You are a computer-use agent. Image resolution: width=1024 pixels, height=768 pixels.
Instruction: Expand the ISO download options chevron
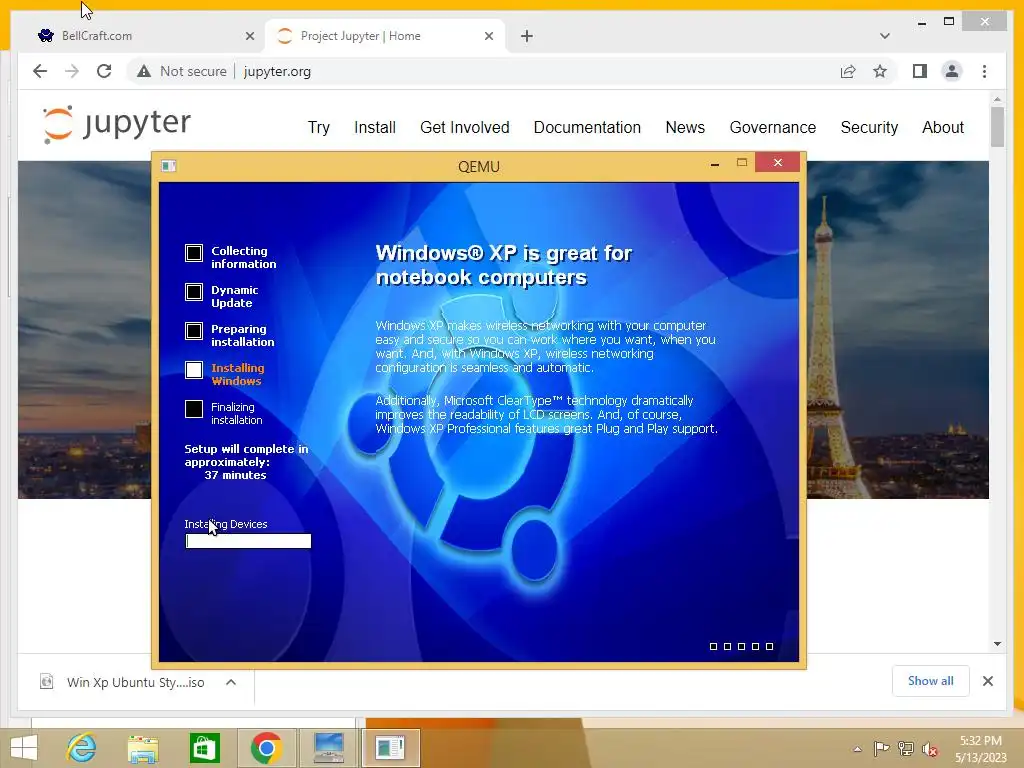[231, 682]
